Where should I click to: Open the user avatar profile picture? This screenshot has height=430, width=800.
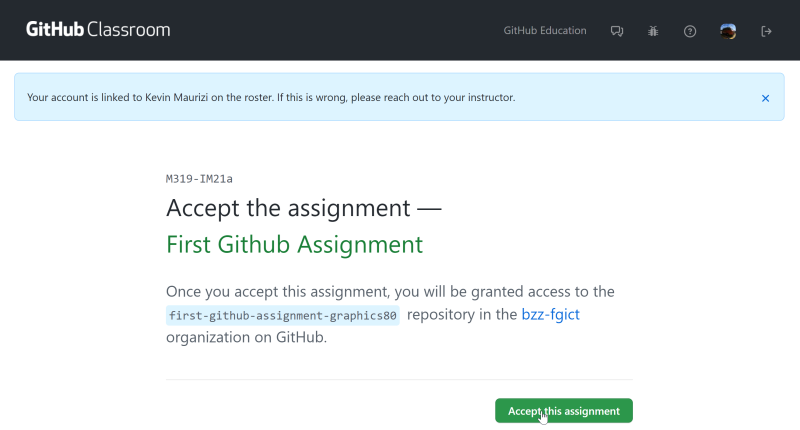728,31
